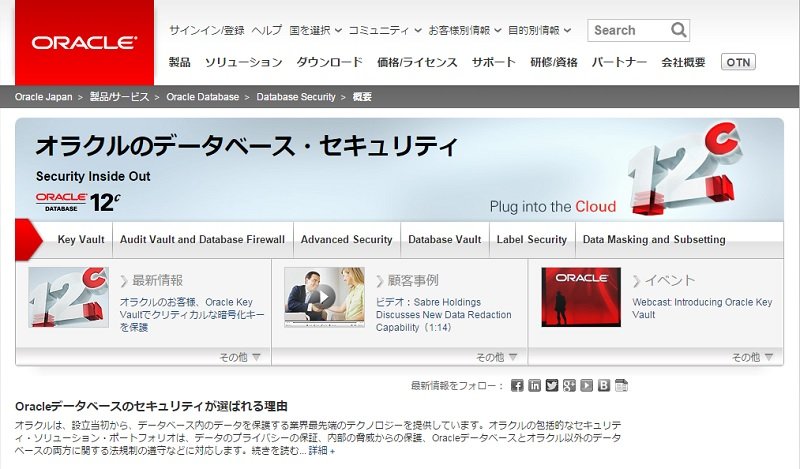Click the ヘルプ link
This screenshot has height=469, width=800.
pos(267,30)
